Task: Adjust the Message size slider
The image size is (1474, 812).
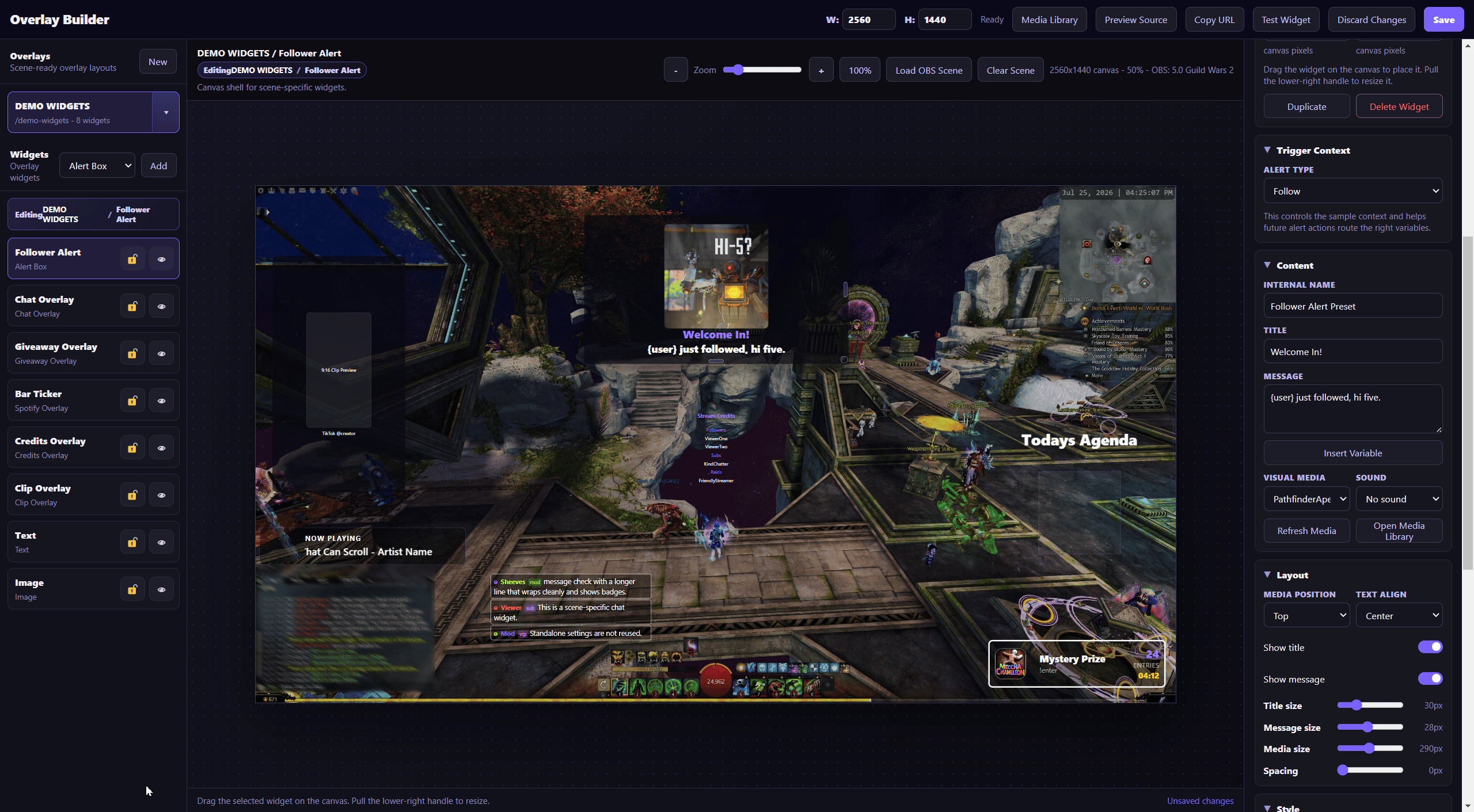Action: pyautogui.click(x=1370, y=727)
